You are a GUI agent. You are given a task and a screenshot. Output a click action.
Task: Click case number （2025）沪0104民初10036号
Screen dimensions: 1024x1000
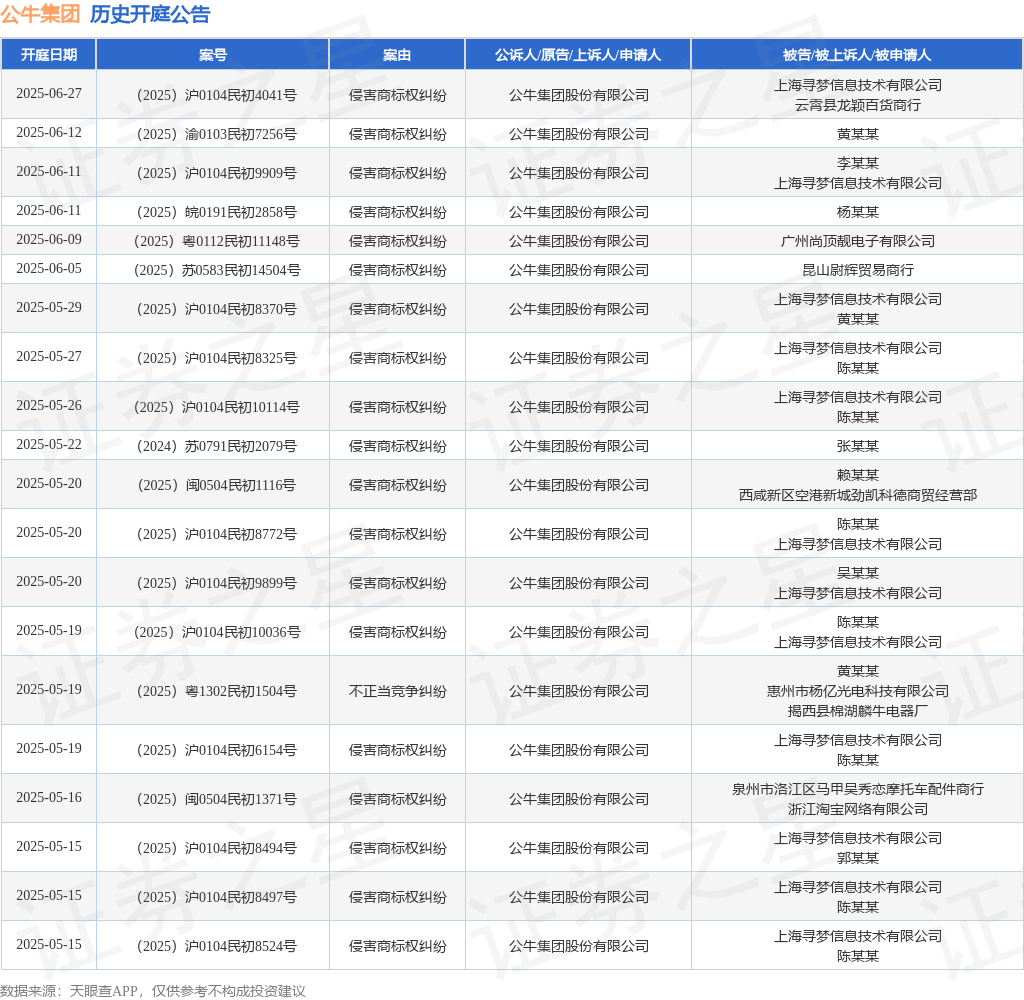[217, 632]
